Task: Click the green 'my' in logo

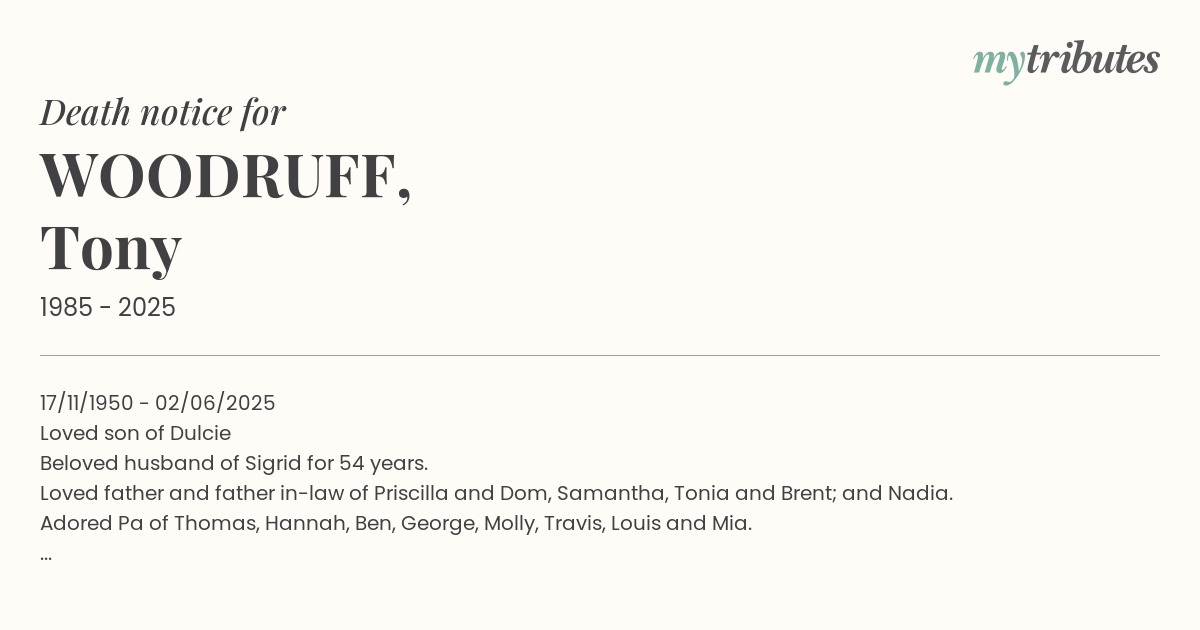Action: click(x=999, y=65)
